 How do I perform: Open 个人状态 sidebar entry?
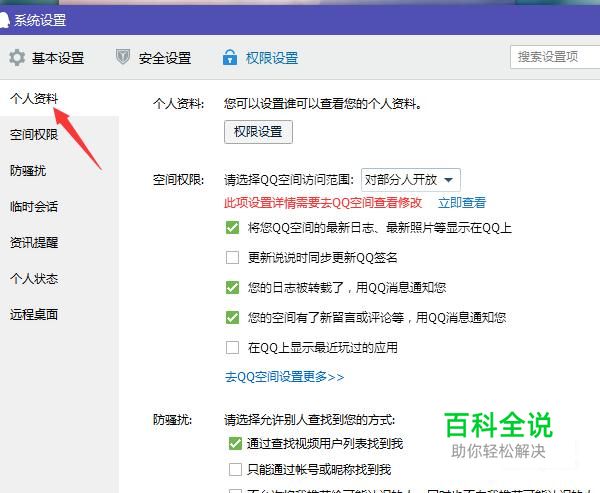point(34,278)
